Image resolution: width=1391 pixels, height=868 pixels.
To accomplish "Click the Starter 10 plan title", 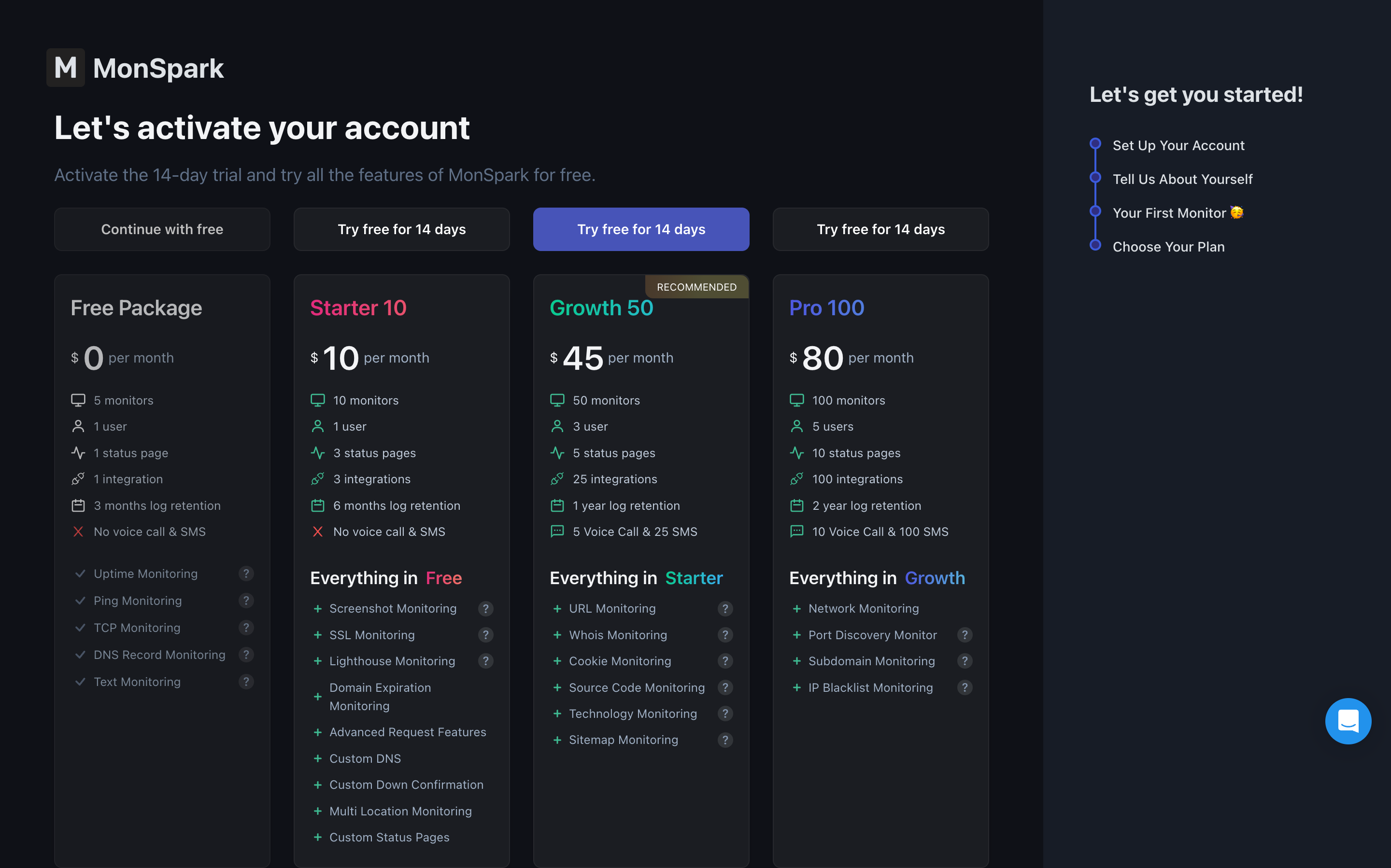I will coord(358,308).
